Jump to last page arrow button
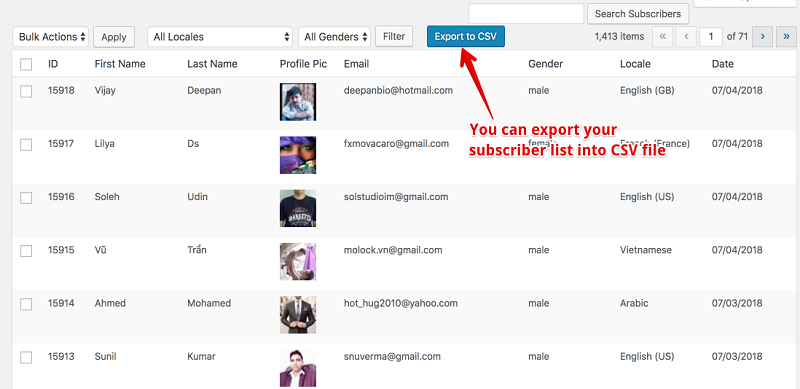The height and width of the screenshot is (389, 800). 786,37
